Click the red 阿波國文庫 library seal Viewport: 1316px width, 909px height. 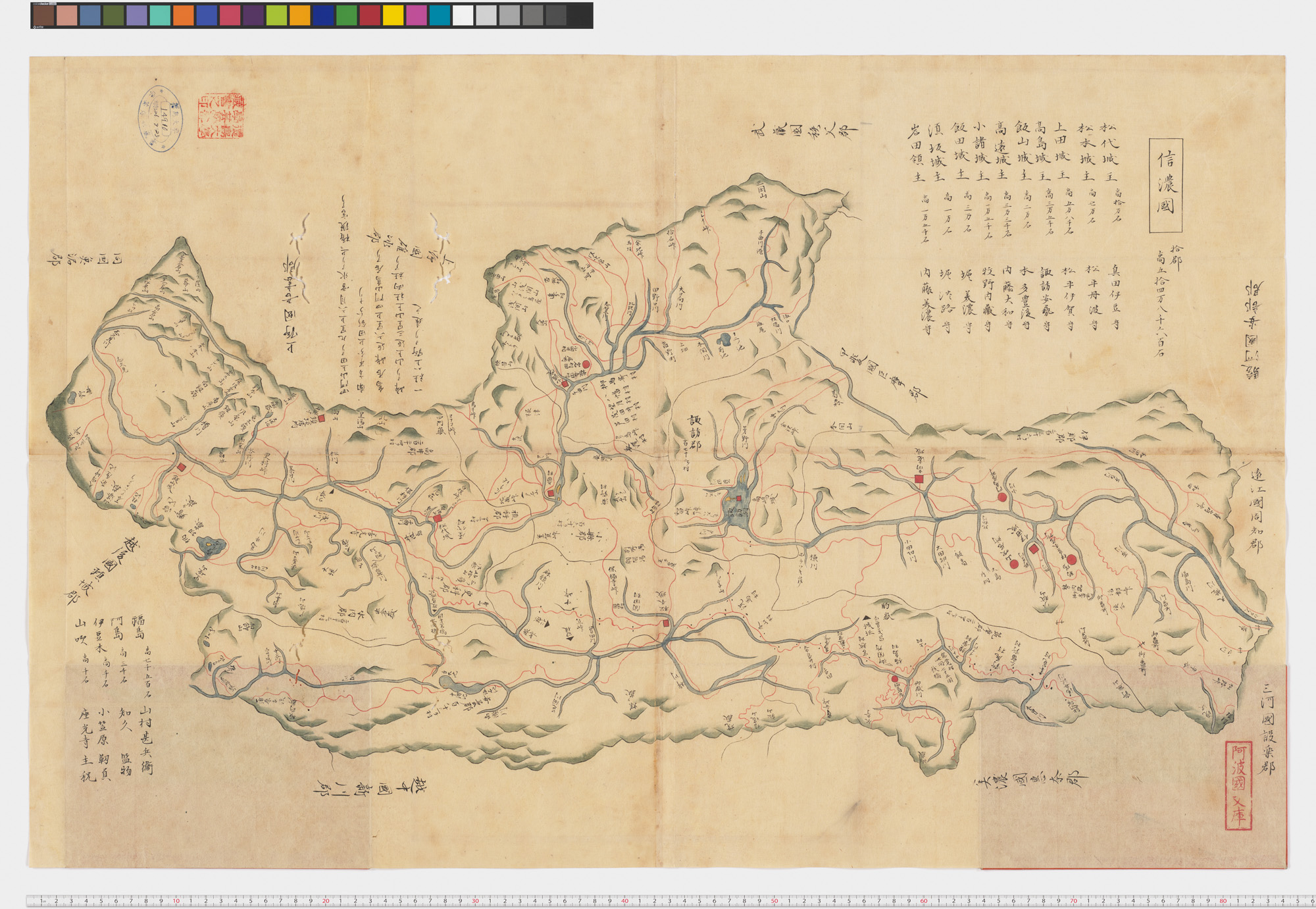(x=1237, y=786)
